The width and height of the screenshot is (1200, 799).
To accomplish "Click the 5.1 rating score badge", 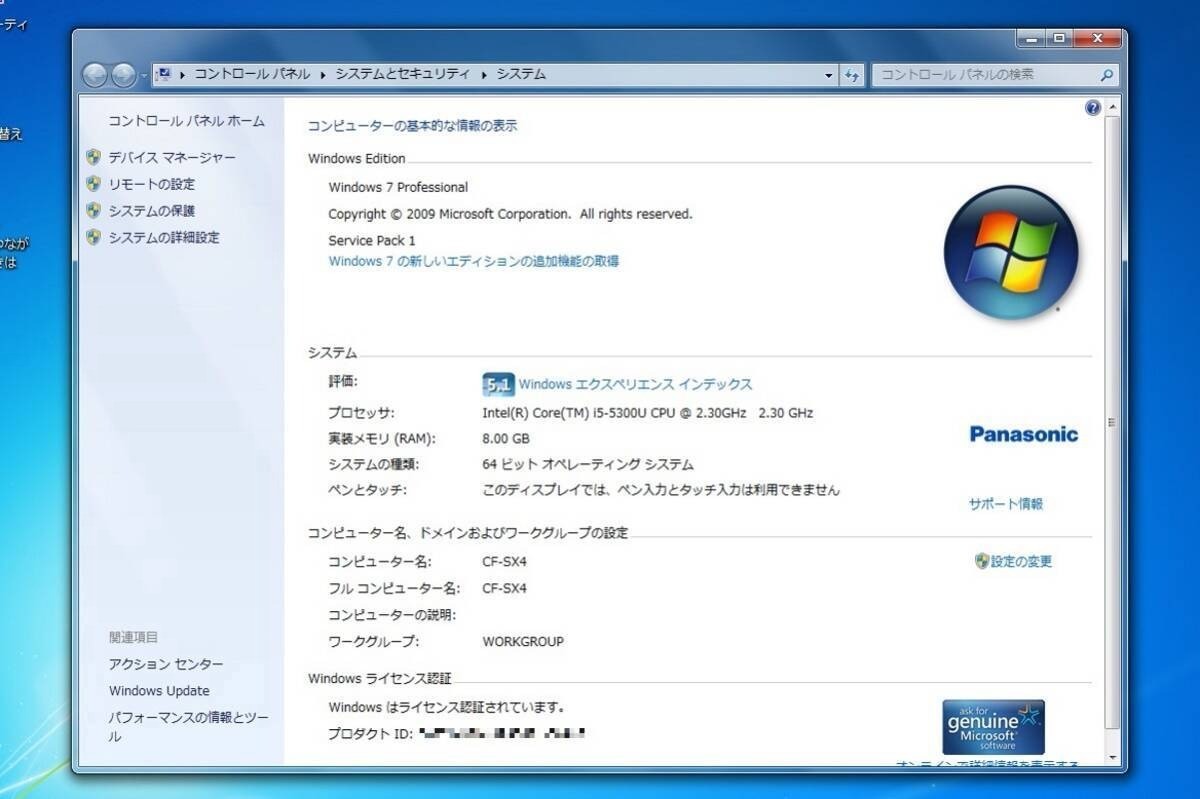I will pos(497,384).
